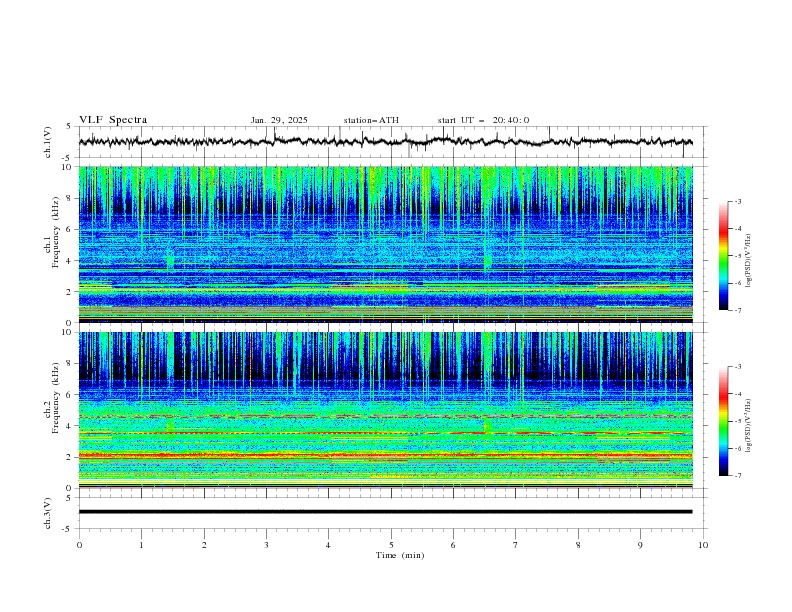
Task: Click the time axis tick label "5"
Action: point(391,545)
